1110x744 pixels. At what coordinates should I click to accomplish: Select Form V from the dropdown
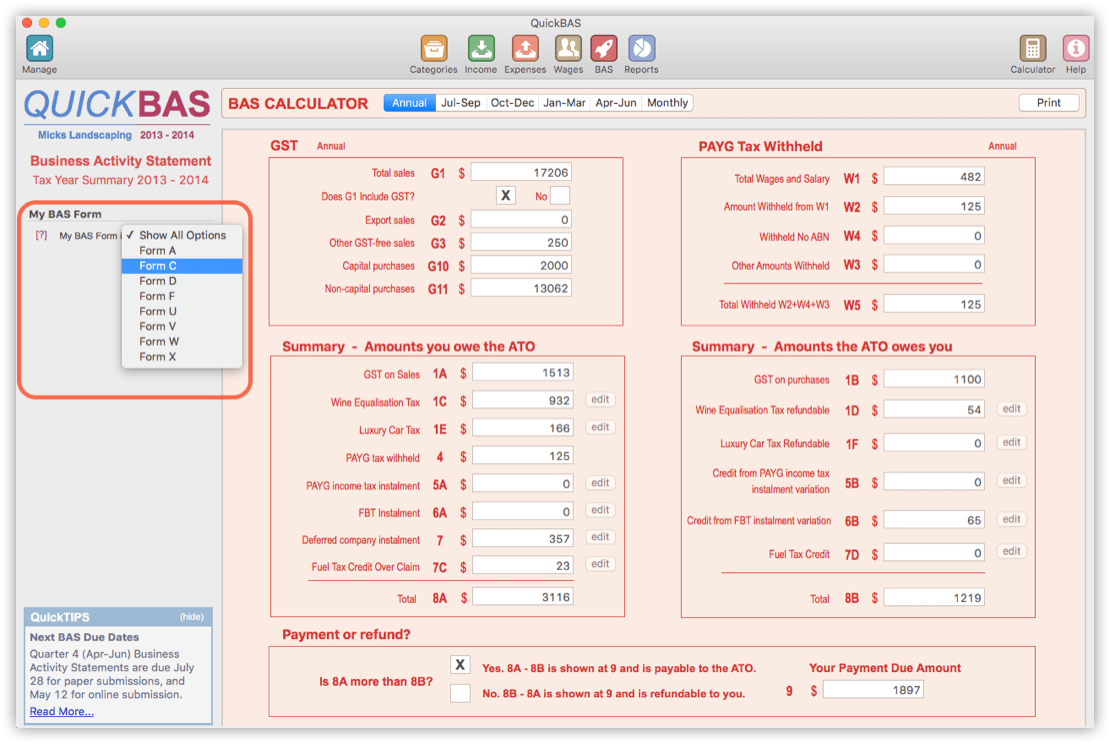[x=182, y=326]
